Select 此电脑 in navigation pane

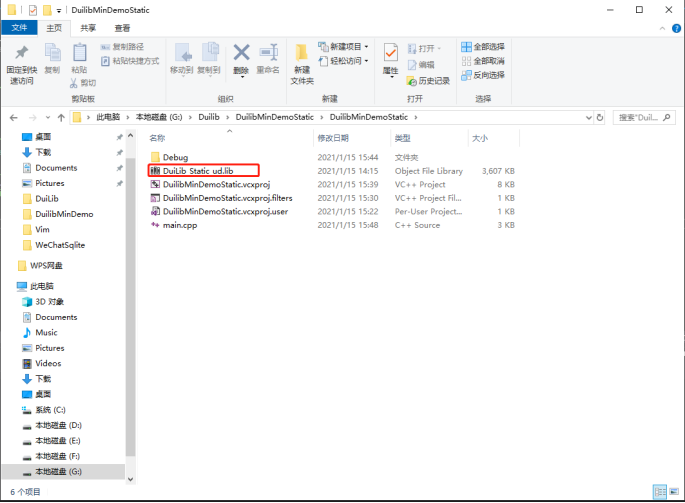point(42,286)
